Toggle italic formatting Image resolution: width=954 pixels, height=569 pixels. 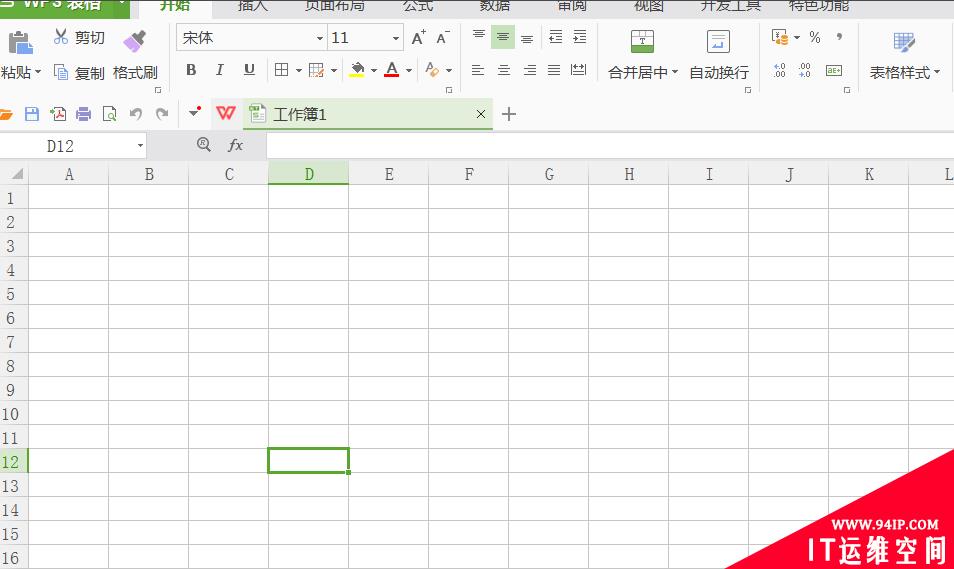click(220, 70)
